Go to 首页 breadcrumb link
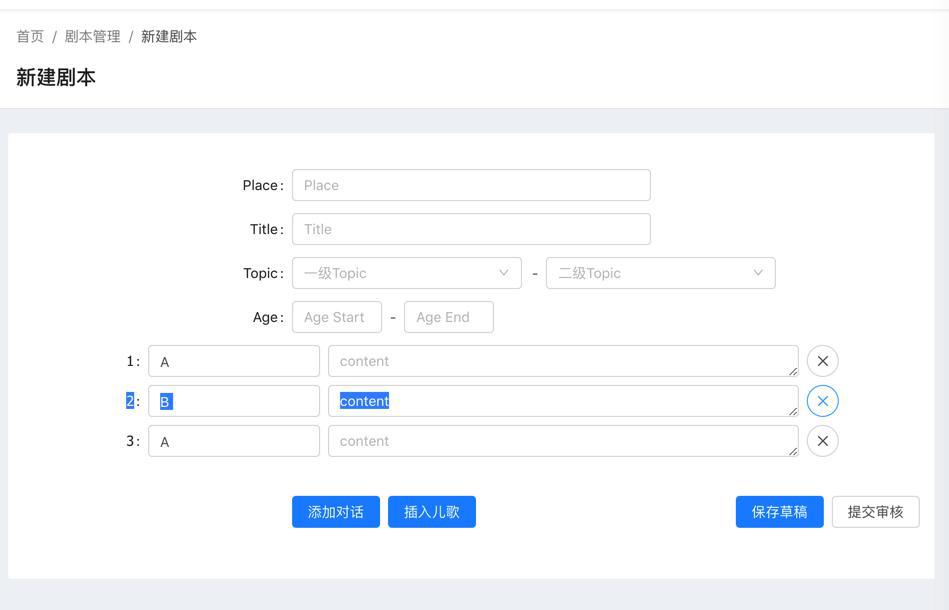Screen dimensions: 949x610 point(30,37)
